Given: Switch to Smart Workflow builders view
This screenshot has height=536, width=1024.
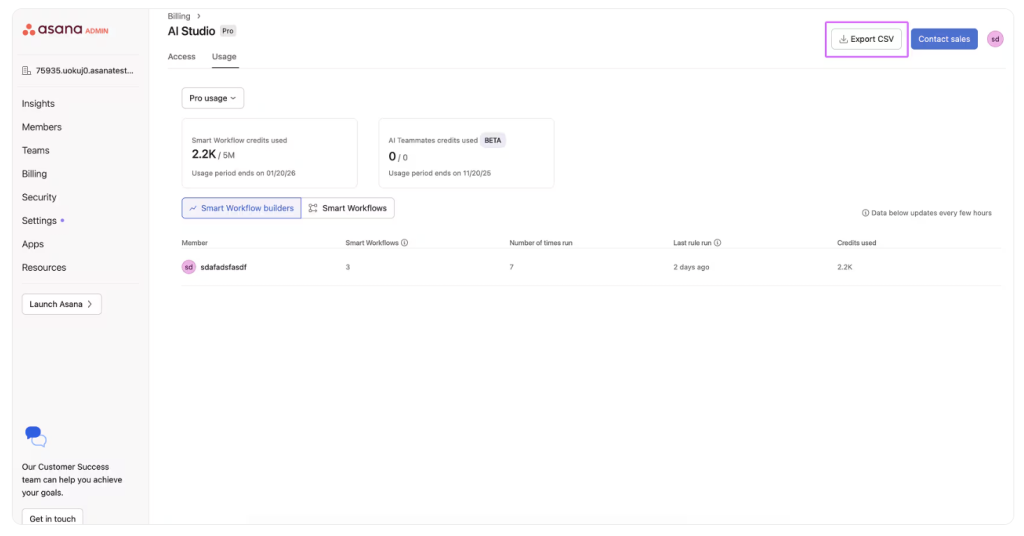Looking at the screenshot, I should [x=241, y=208].
